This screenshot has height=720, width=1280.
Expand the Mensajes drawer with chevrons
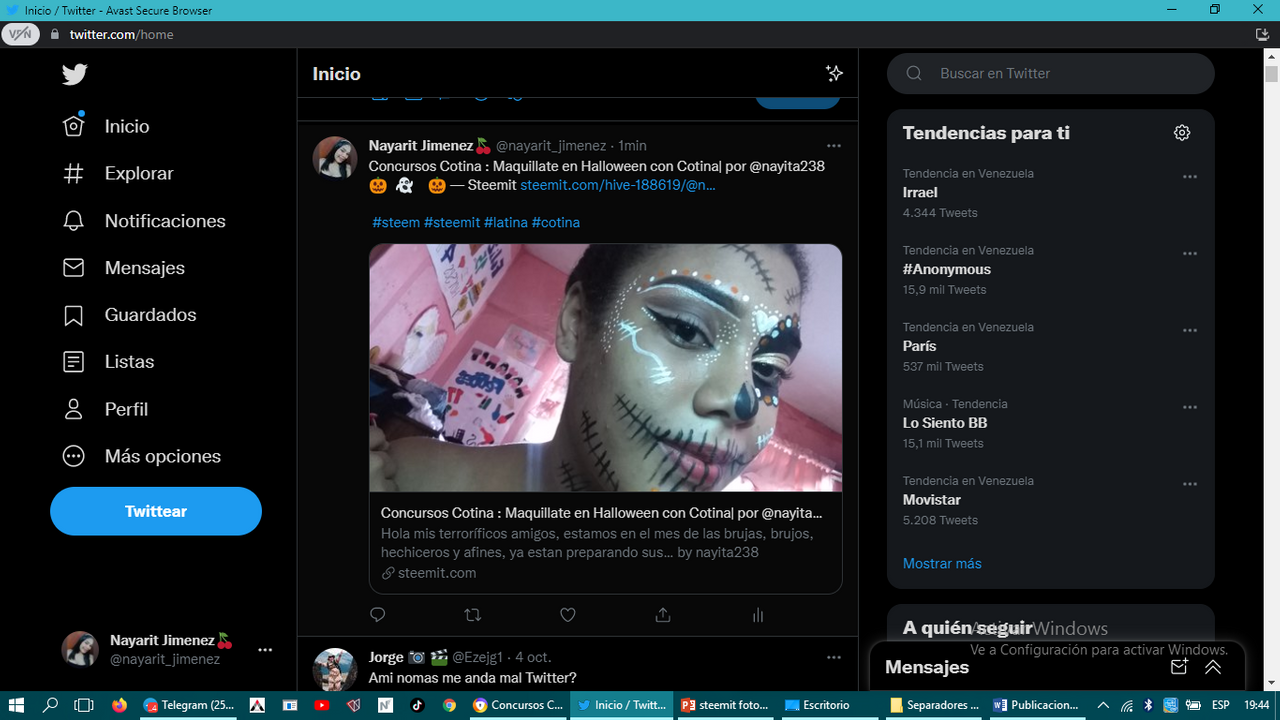click(1213, 667)
